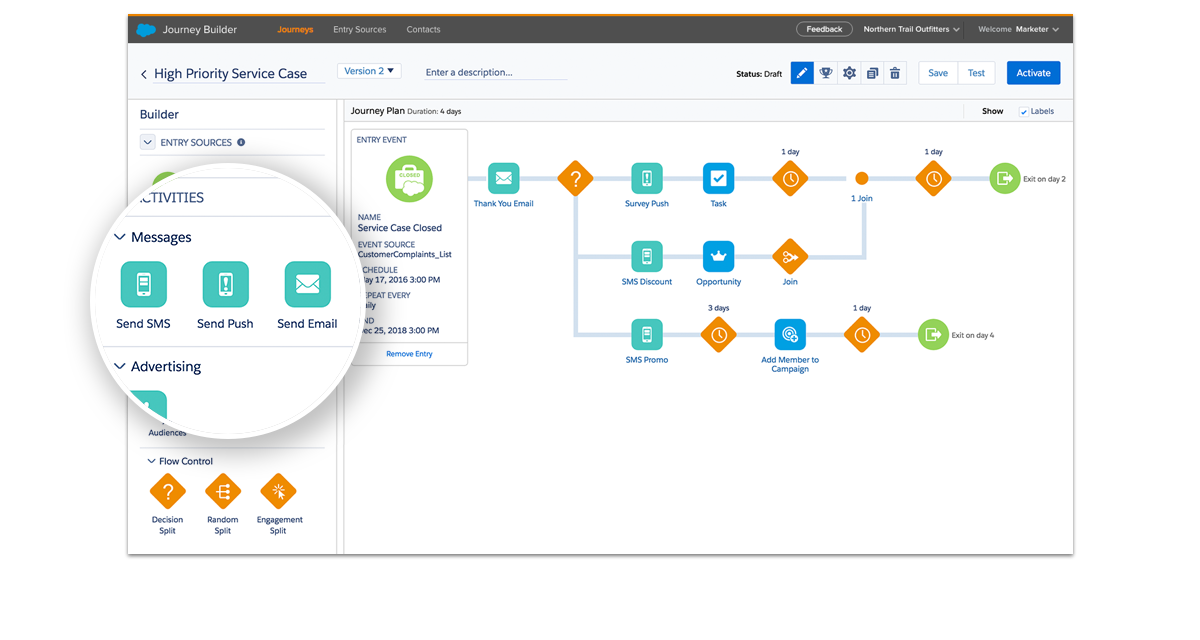
Task: Collapse the Entry Sources section
Action: [148, 143]
